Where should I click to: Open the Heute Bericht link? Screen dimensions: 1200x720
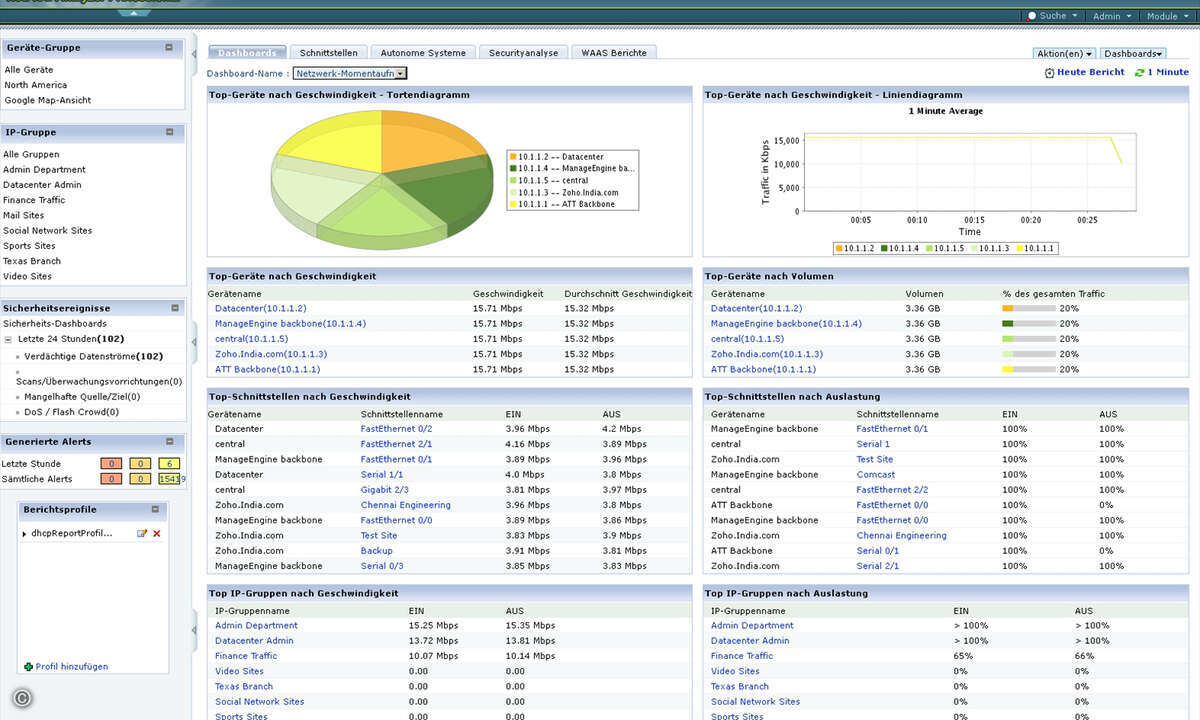[x=1091, y=72]
